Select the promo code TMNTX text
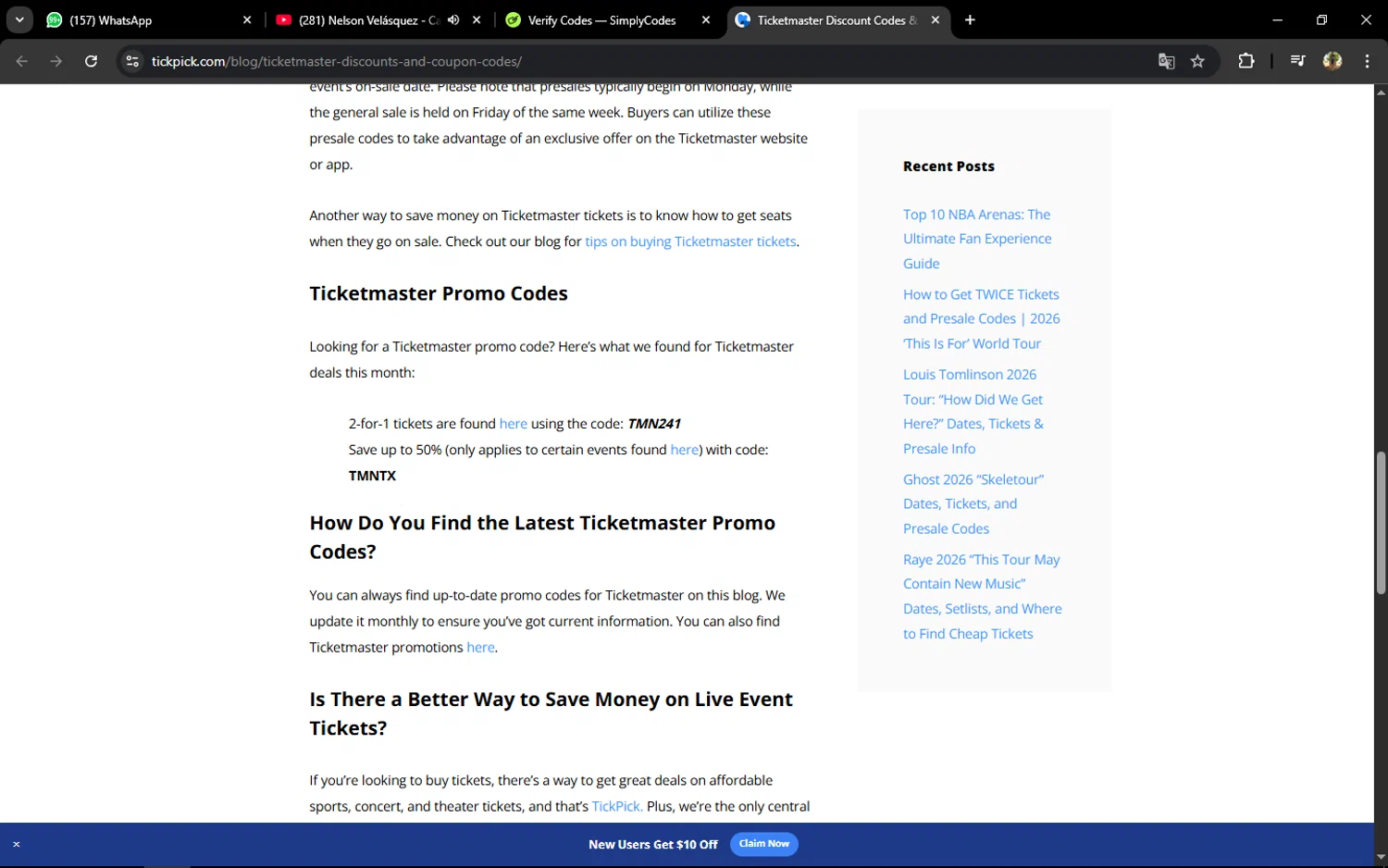The image size is (1388, 868). click(372, 476)
